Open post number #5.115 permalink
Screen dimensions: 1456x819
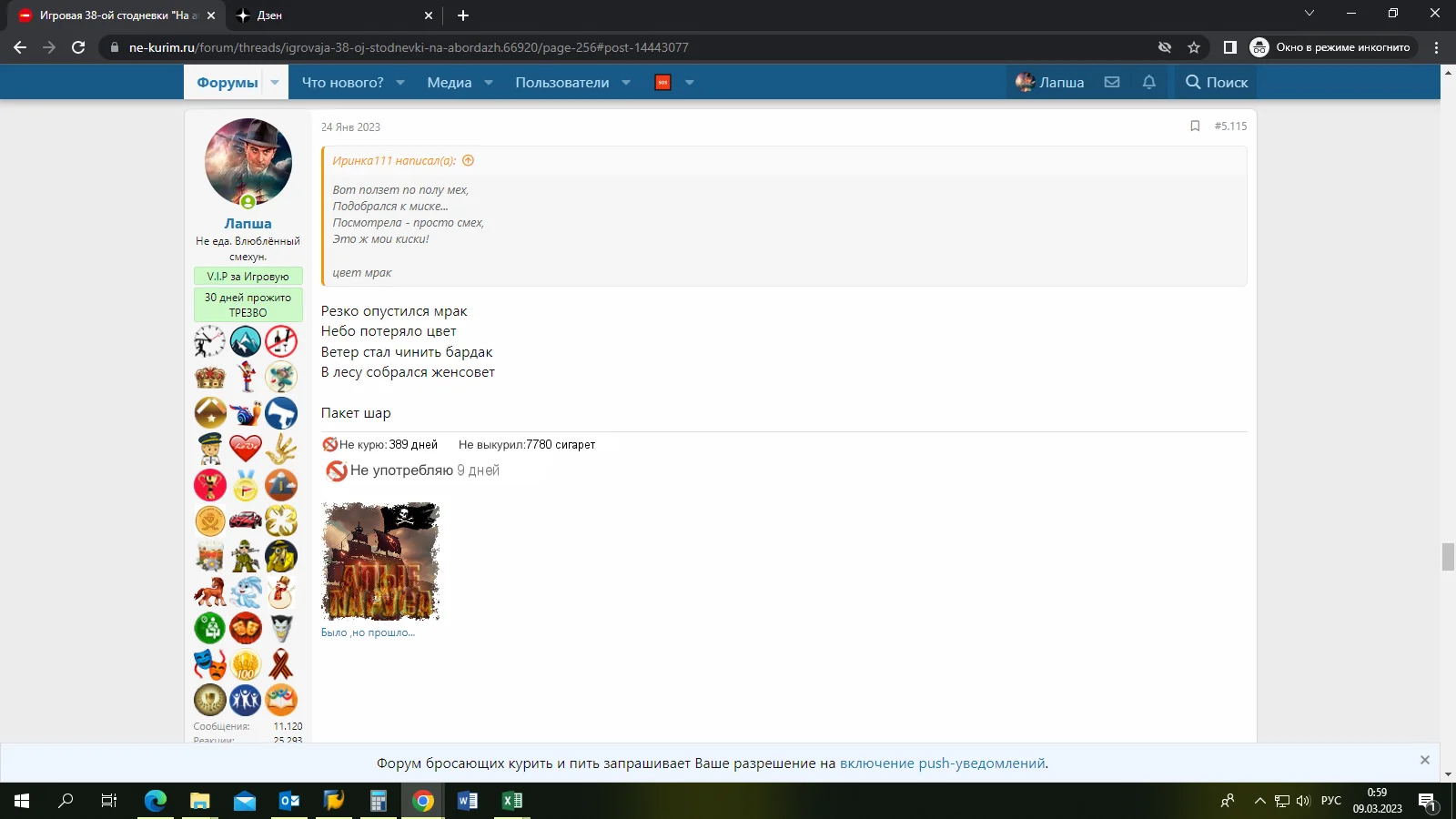[1230, 126]
